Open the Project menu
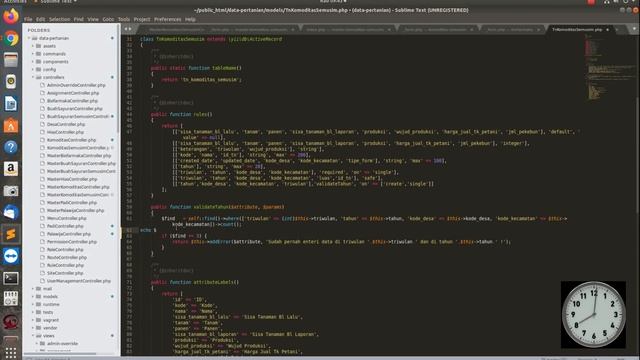The width and height of the screenshot is (640, 360). coord(142,19)
